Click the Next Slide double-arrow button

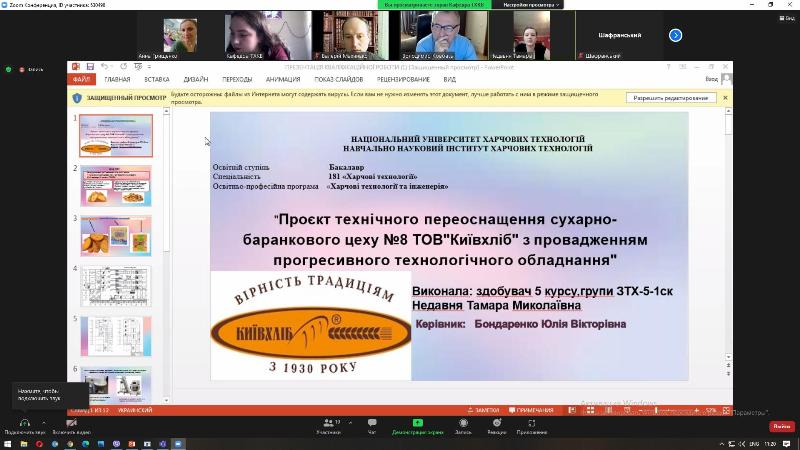pos(728,373)
